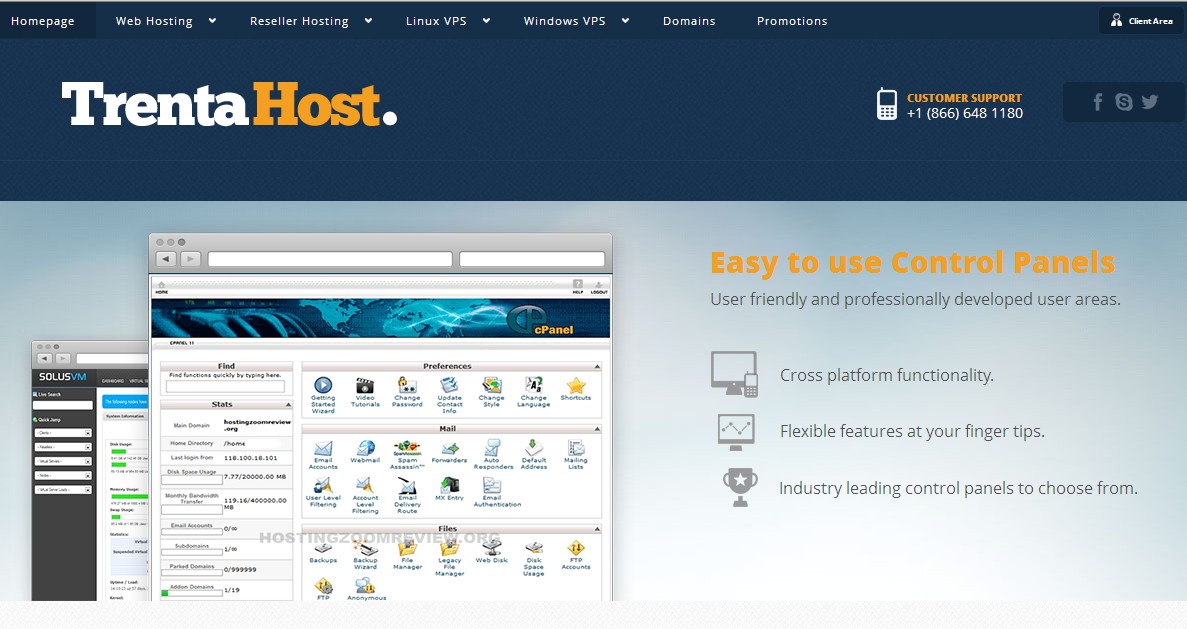This screenshot has height=629, width=1187.
Task: Open the Change Language icon
Action: click(x=534, y=385)
